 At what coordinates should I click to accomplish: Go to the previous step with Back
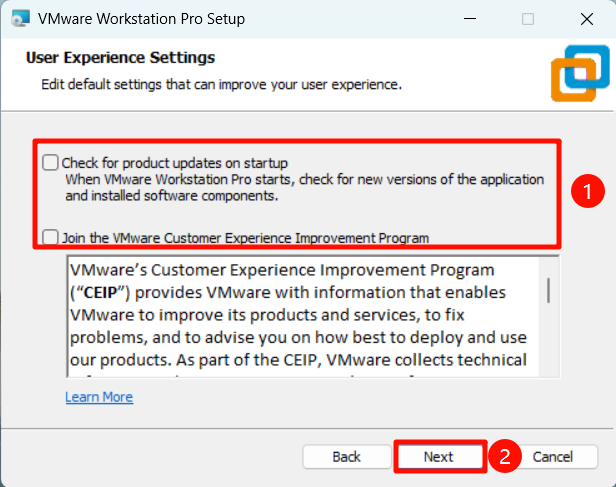(346, 457)
